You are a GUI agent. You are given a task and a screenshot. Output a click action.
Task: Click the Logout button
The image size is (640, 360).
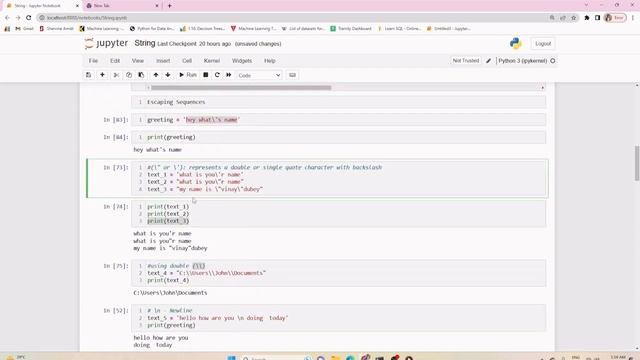coord(543,44)
